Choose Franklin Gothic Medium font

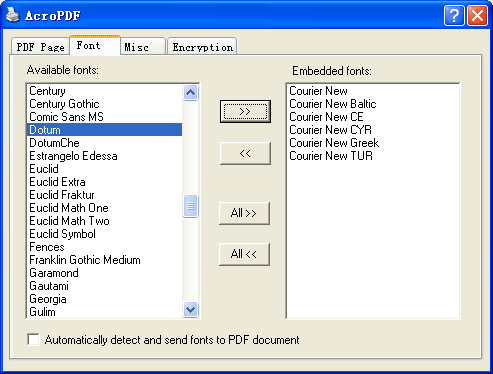coord(104,260)
